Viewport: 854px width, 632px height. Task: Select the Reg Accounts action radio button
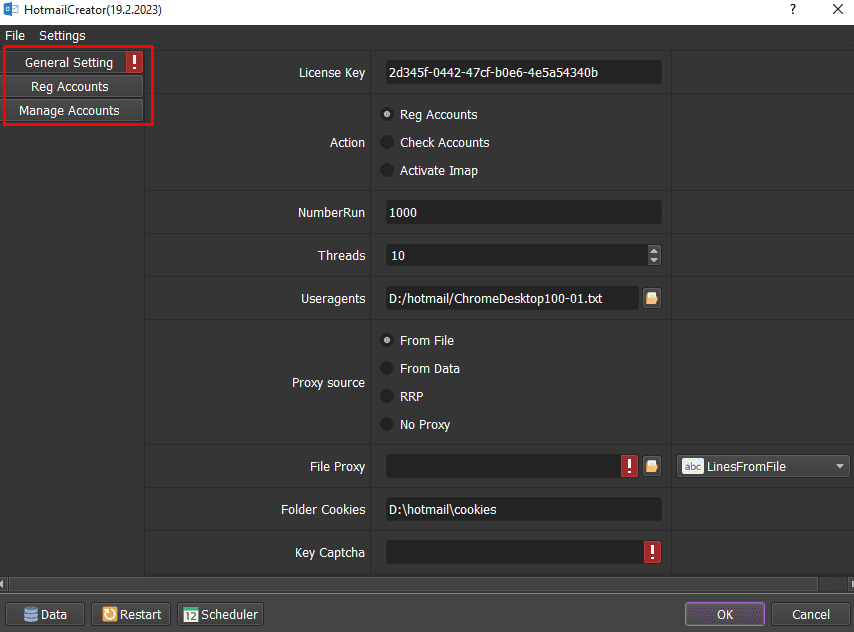(387, 114)
